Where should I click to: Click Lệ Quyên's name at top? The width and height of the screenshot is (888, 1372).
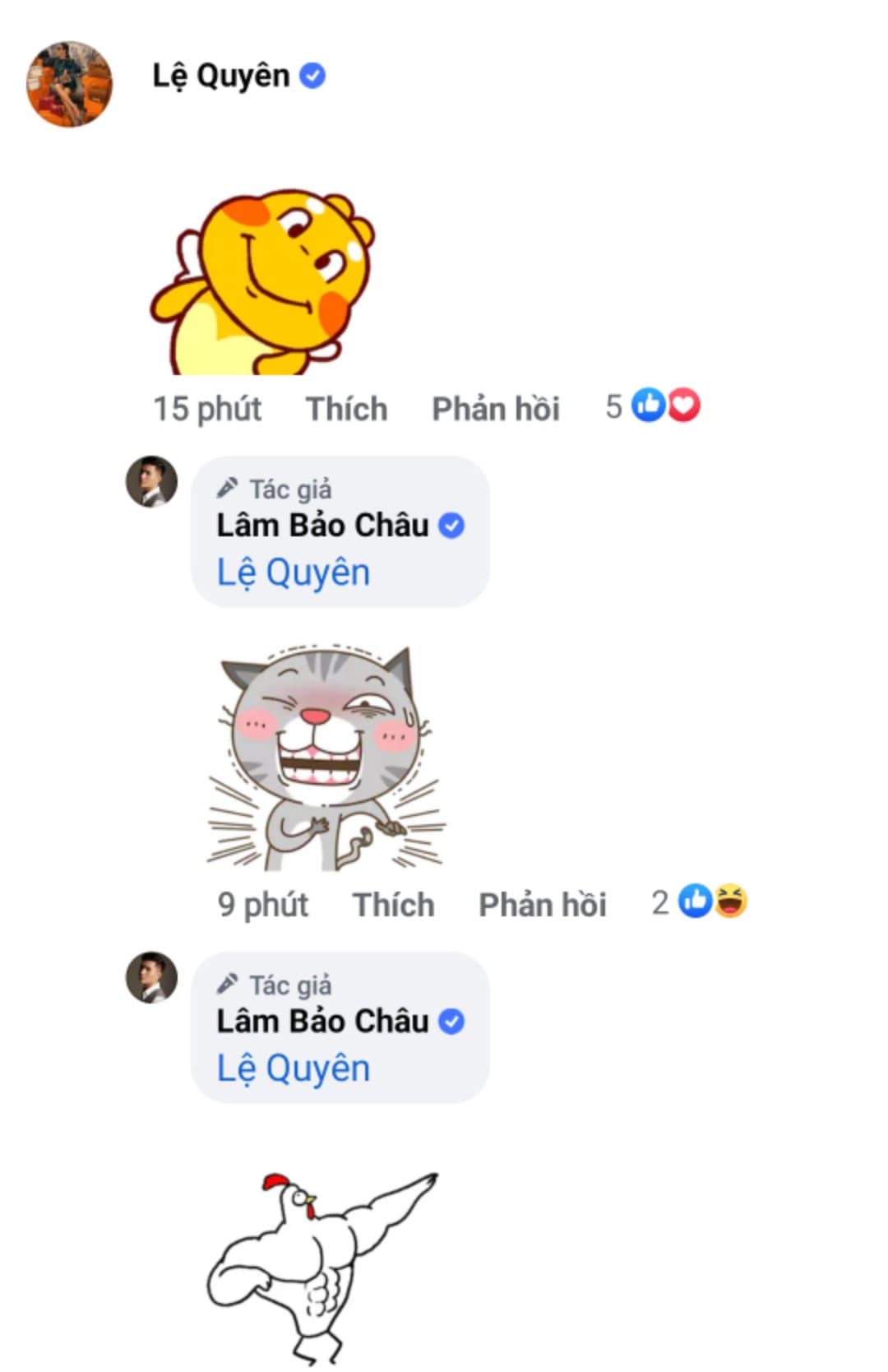coord(220,76)
